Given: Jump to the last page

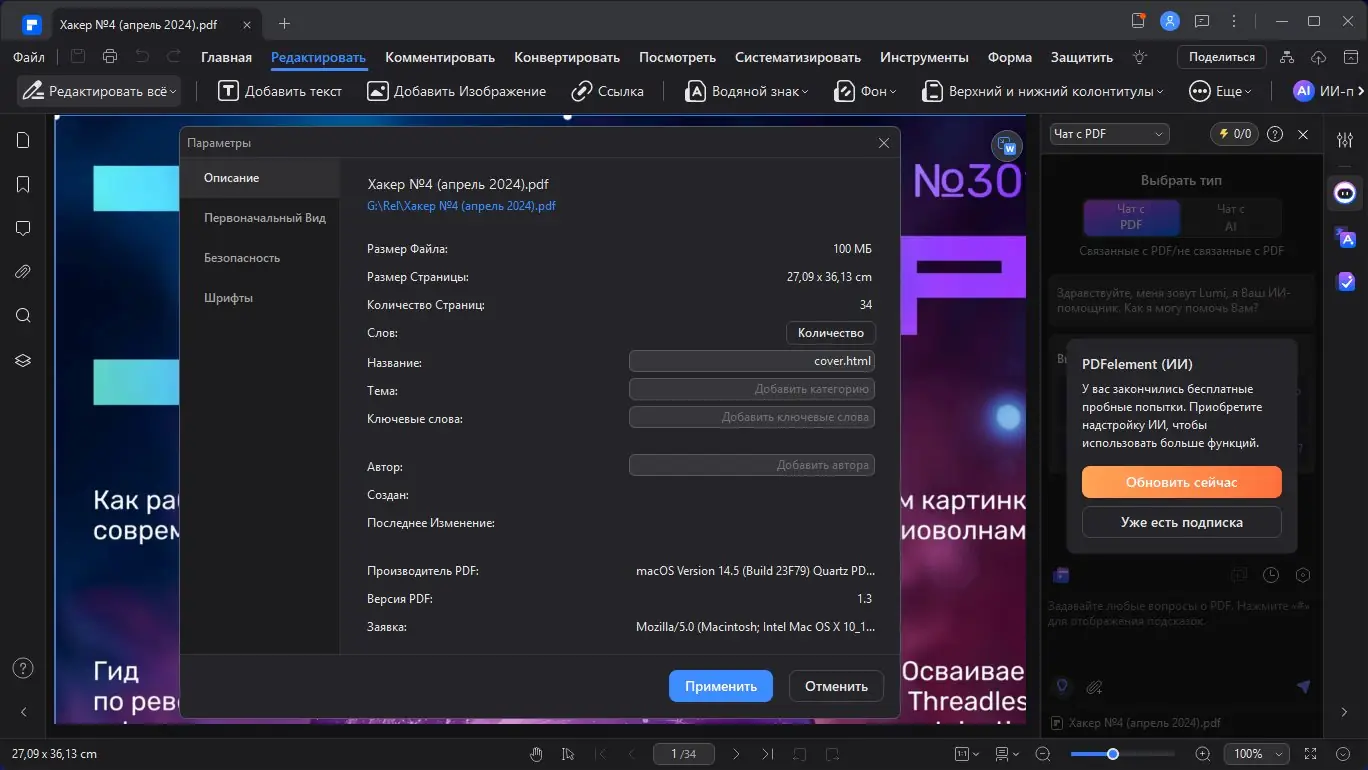Looking at the screenshot, I should point(768,754).
